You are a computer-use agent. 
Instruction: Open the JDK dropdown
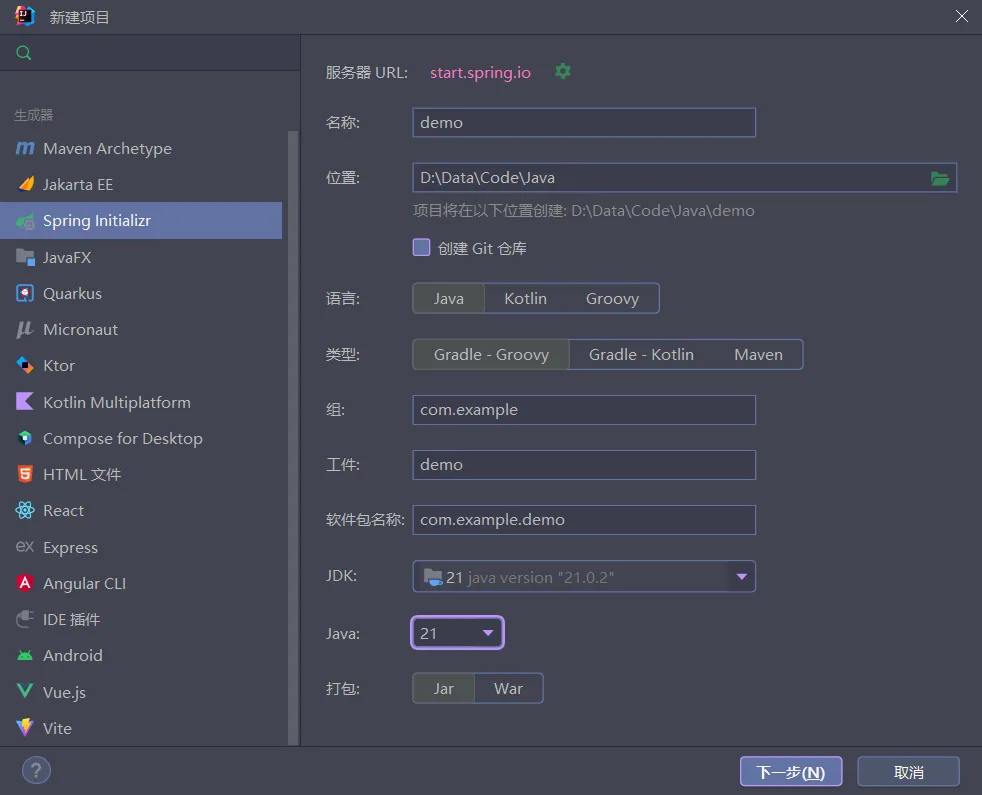[584, 576]
